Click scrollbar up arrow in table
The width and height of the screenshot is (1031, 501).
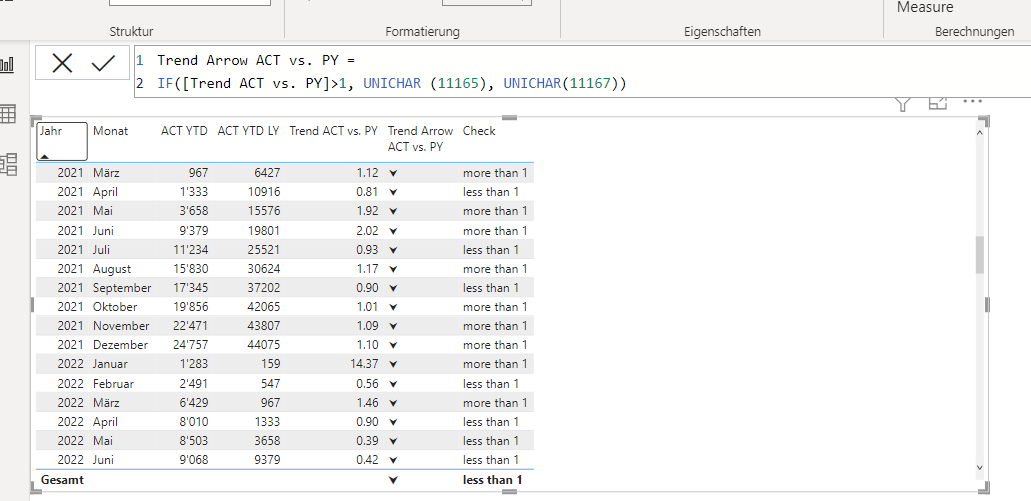980,132
